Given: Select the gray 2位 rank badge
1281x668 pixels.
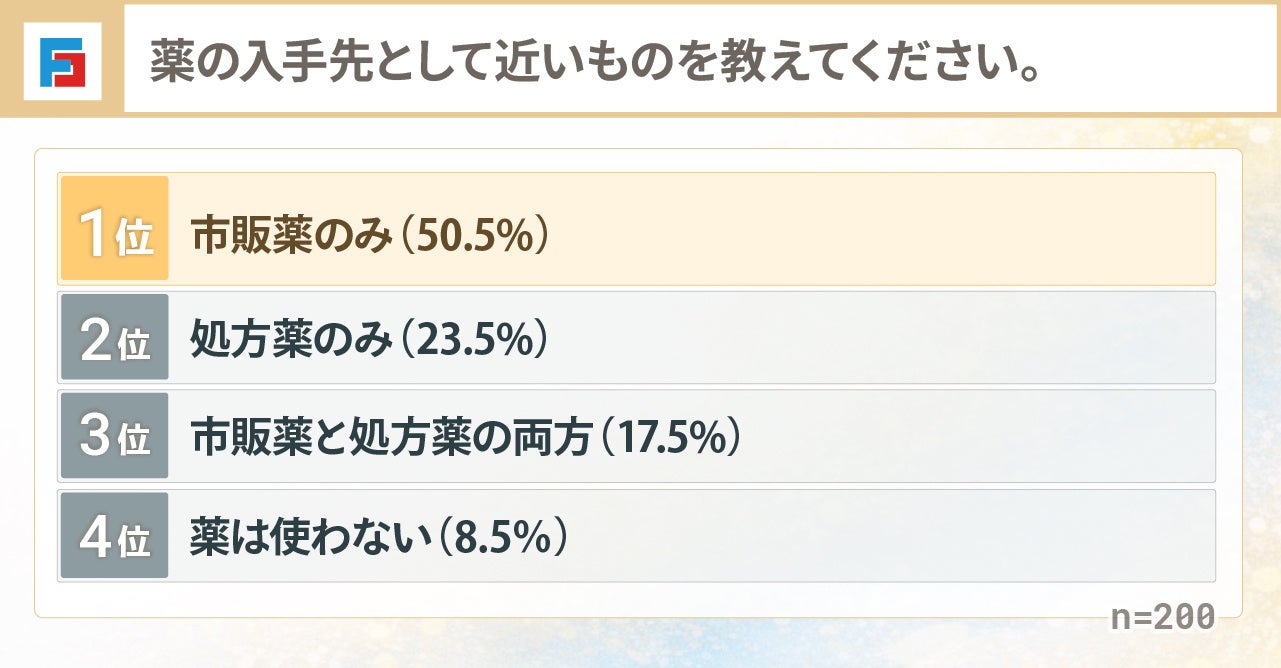Looking at the screenshot, I should click(x=114, y=338).
